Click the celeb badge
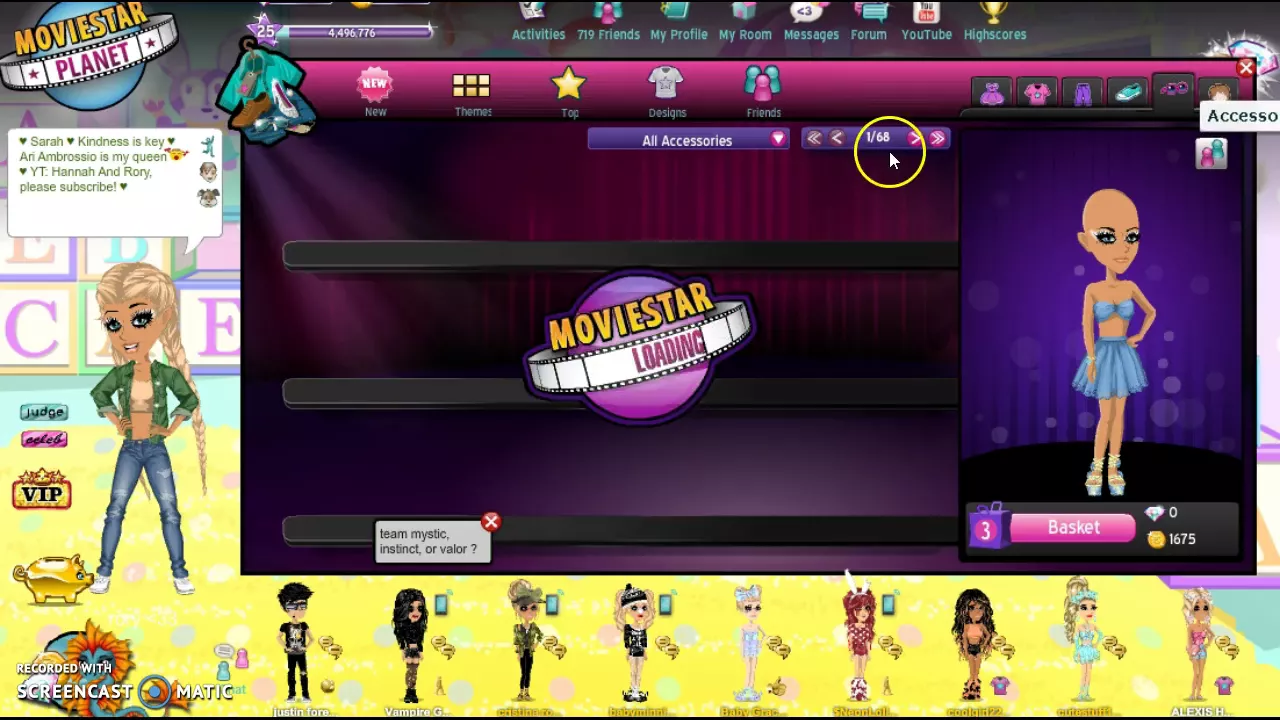 coord(44,439)
